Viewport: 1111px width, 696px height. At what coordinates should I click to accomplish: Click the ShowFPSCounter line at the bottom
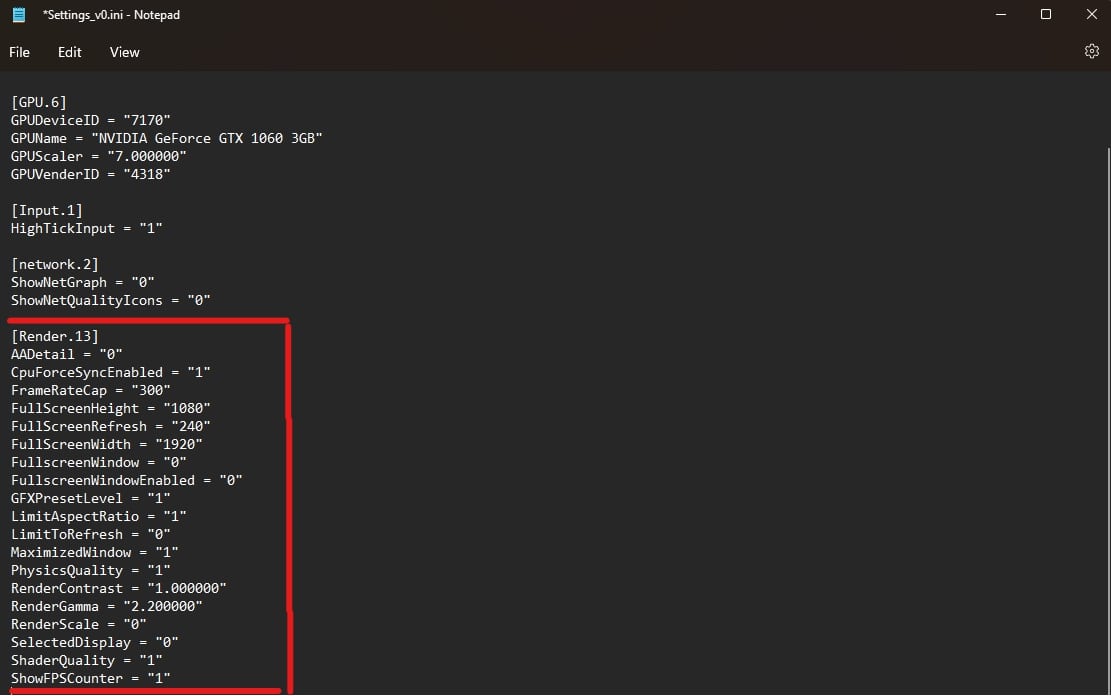(94, 678)
